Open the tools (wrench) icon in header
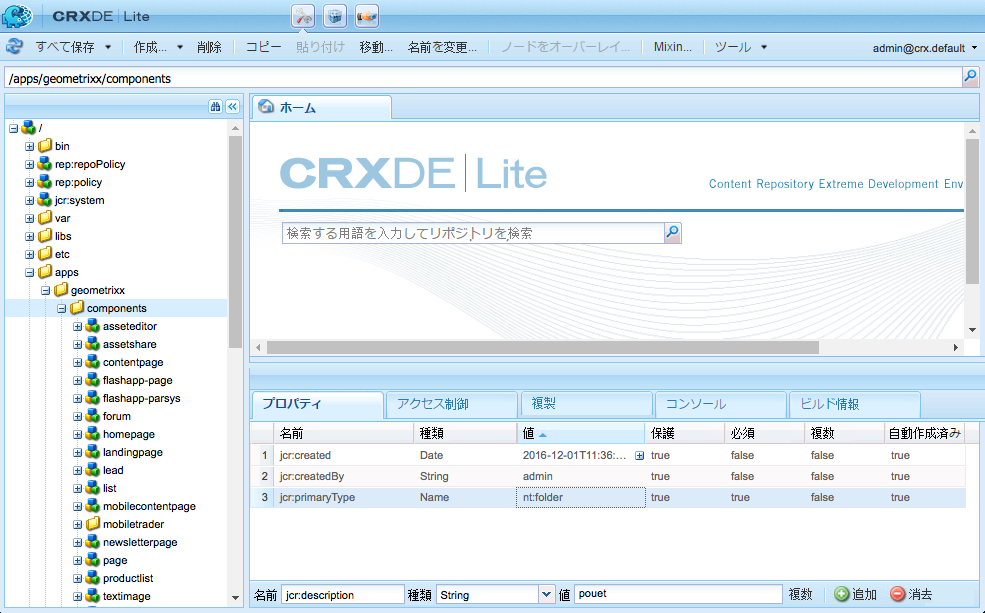This screenshot has width=985, height=613. [303, 16]
